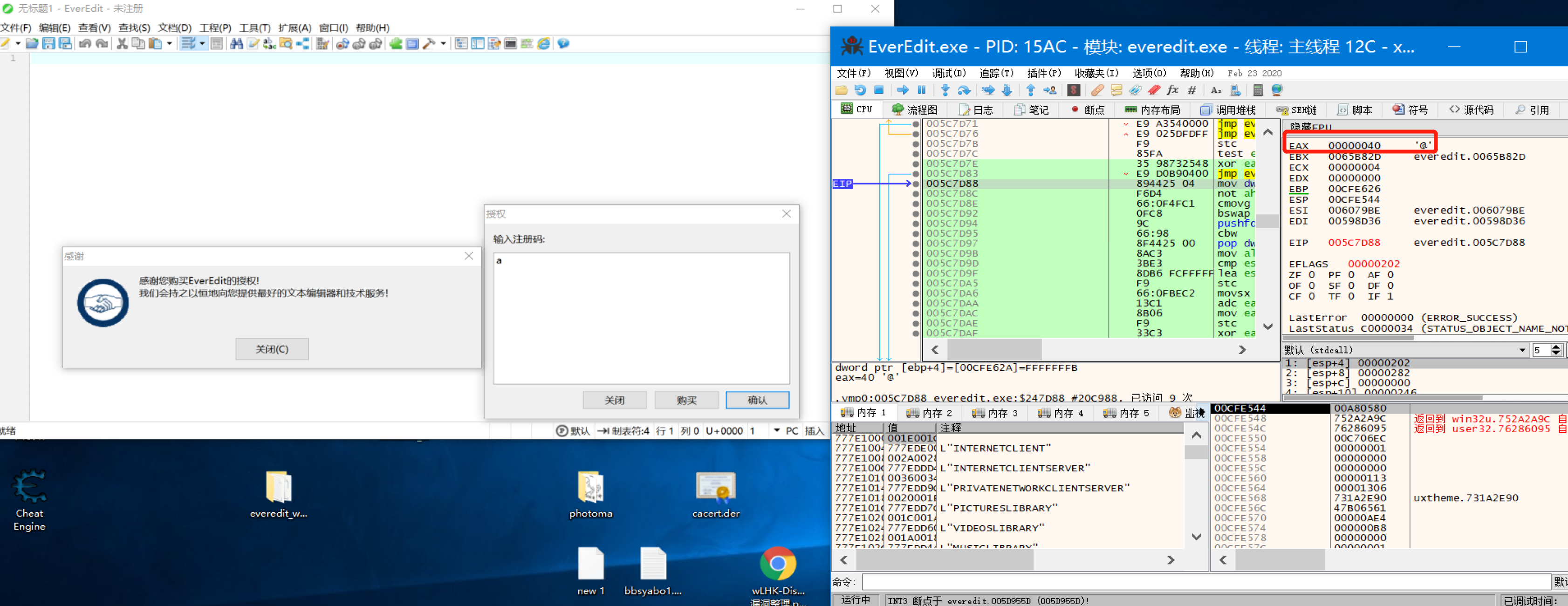Click the 隐藏FPU button in registers pane
1568x606 pixels.
pos(1310,127)
